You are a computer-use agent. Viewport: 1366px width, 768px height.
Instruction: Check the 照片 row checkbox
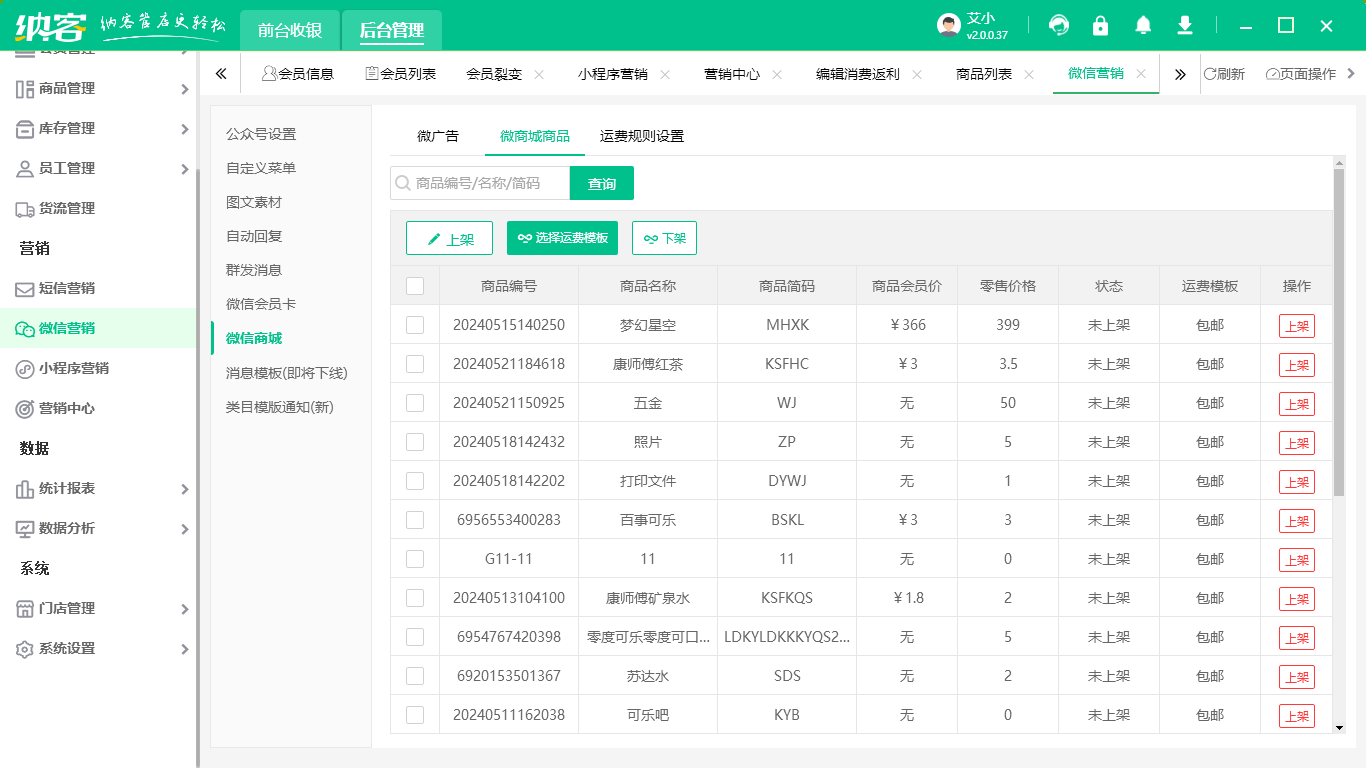(x=415, y=442)
